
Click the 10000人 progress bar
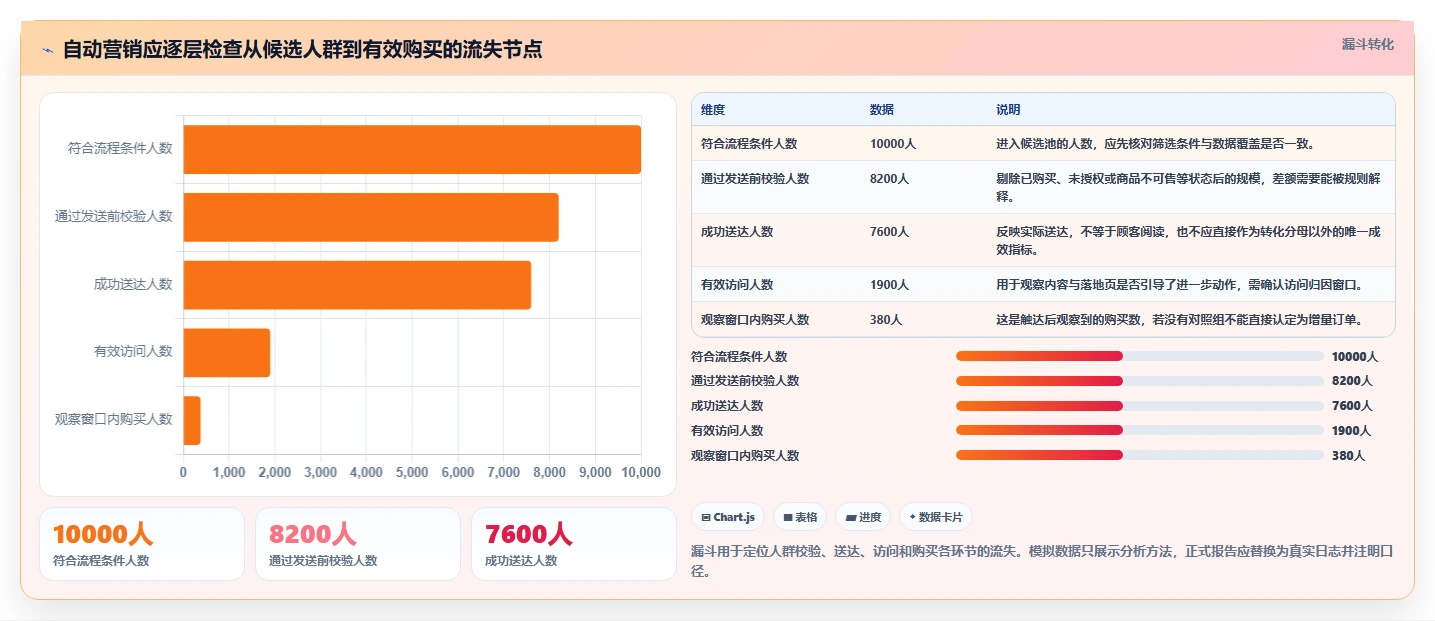[1140, 356]
